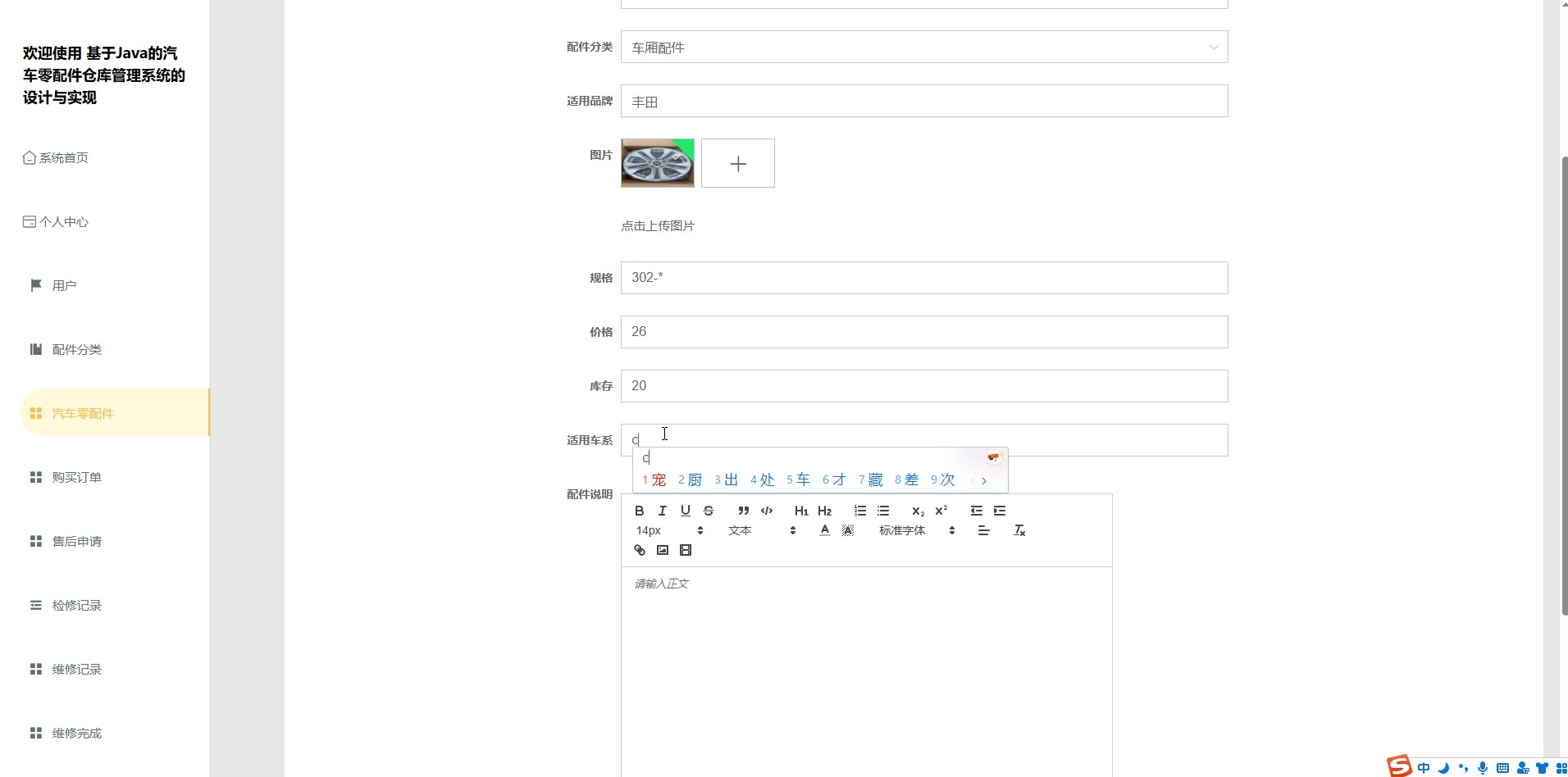Viewport: 1568px width, 777px height.
Task: Increase the text indent
Action: 1000,511
